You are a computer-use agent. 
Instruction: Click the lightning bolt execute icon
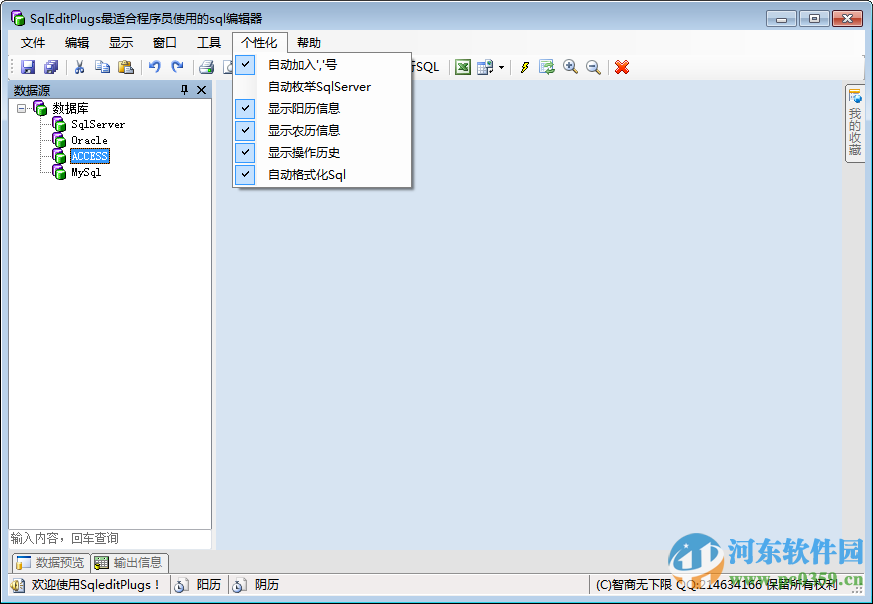pyautogui.click(x=524, y=67)
